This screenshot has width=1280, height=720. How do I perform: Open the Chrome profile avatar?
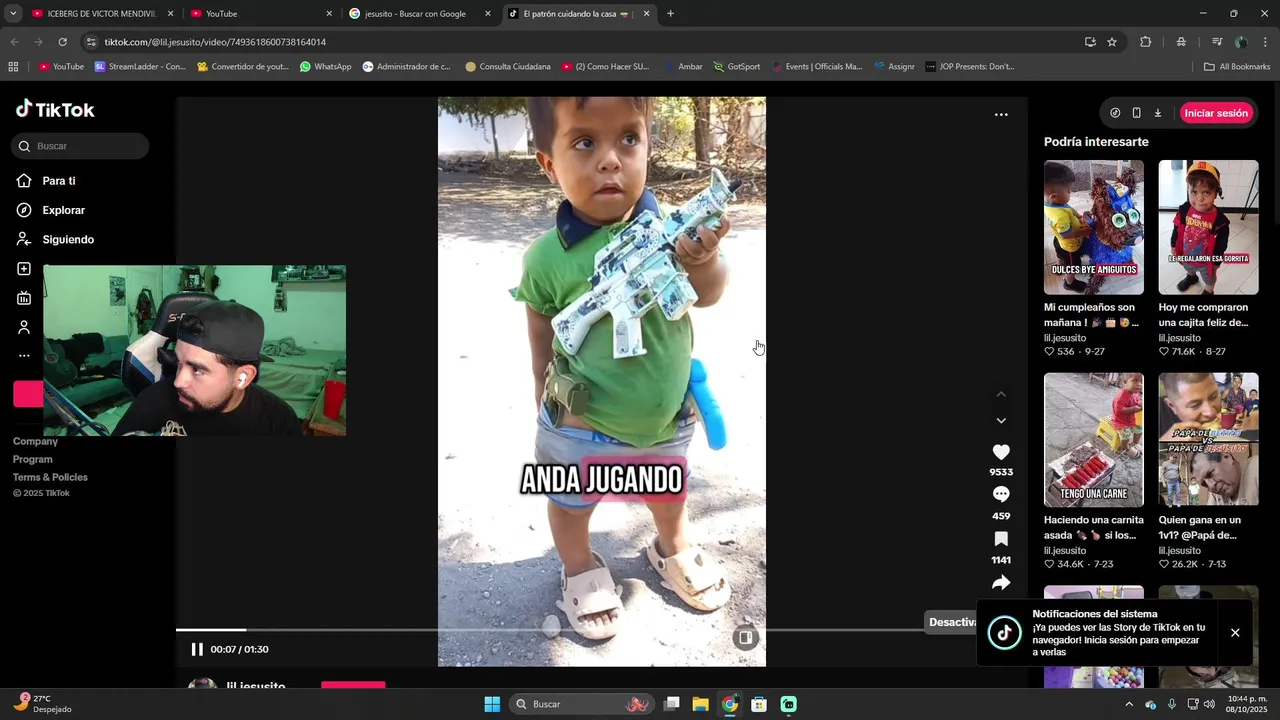[x=1241, y=42]
